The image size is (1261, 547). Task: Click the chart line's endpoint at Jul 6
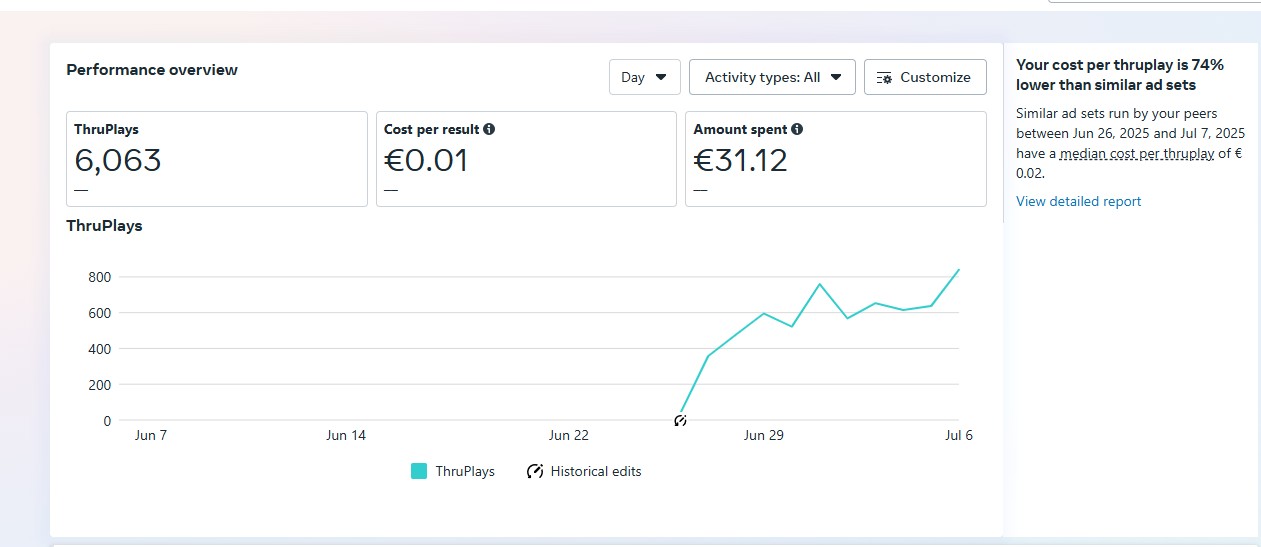[958, 270]
